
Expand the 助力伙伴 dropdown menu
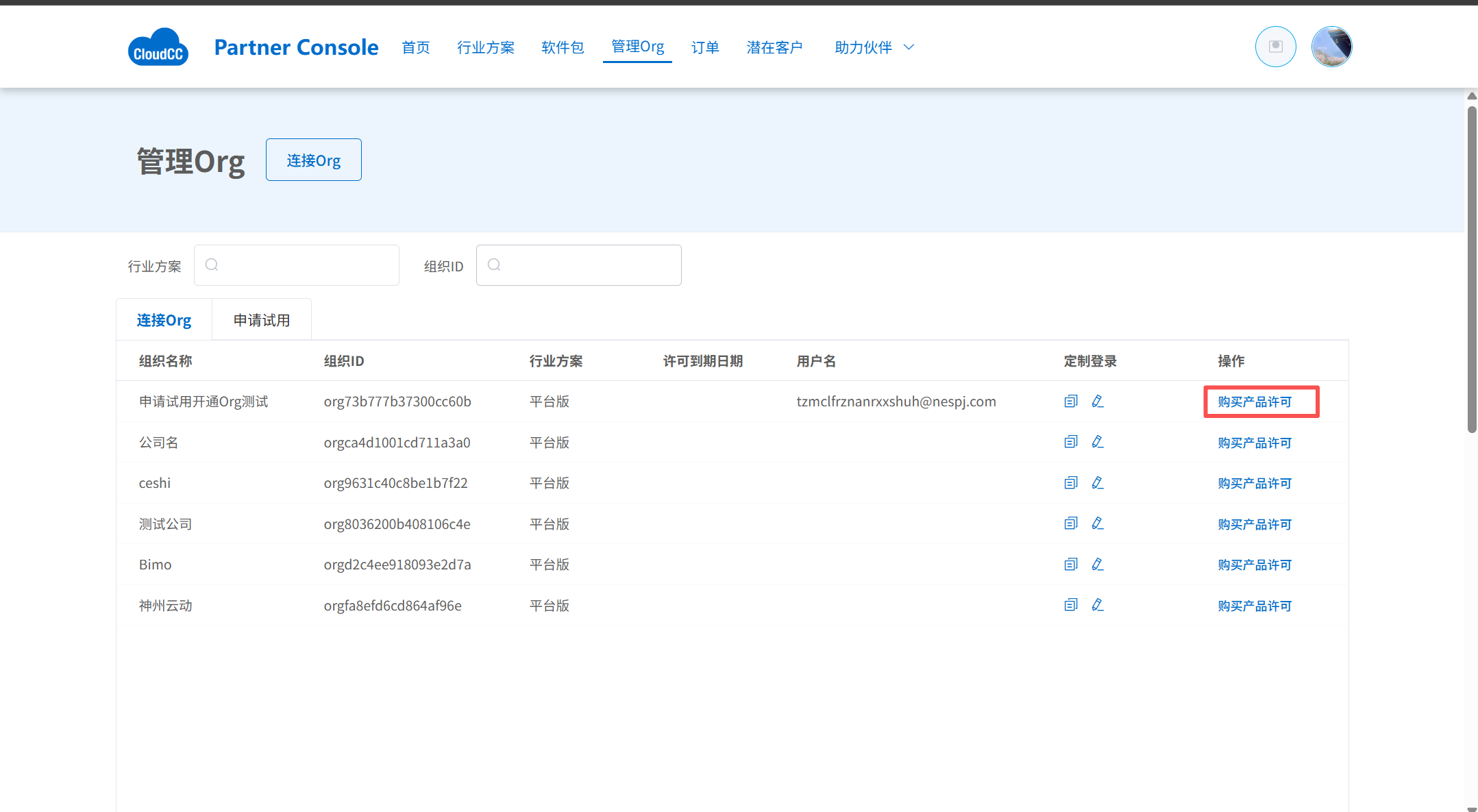point(874,47)
